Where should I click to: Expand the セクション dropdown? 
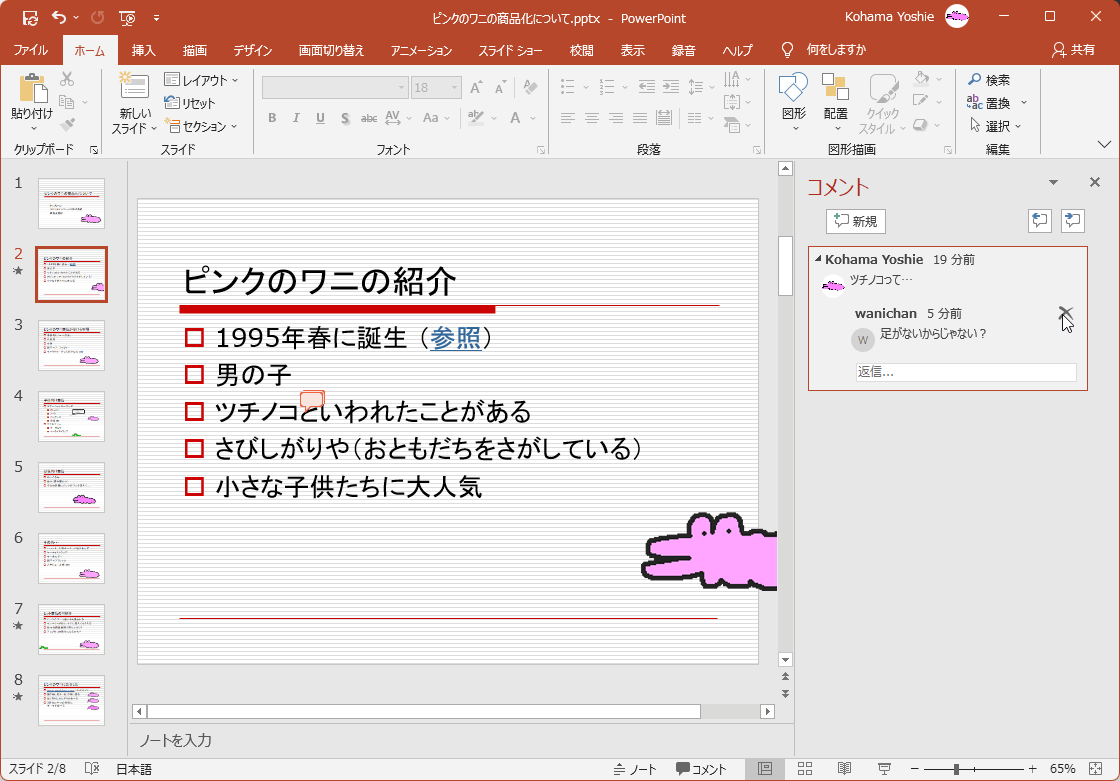[202, 127]
